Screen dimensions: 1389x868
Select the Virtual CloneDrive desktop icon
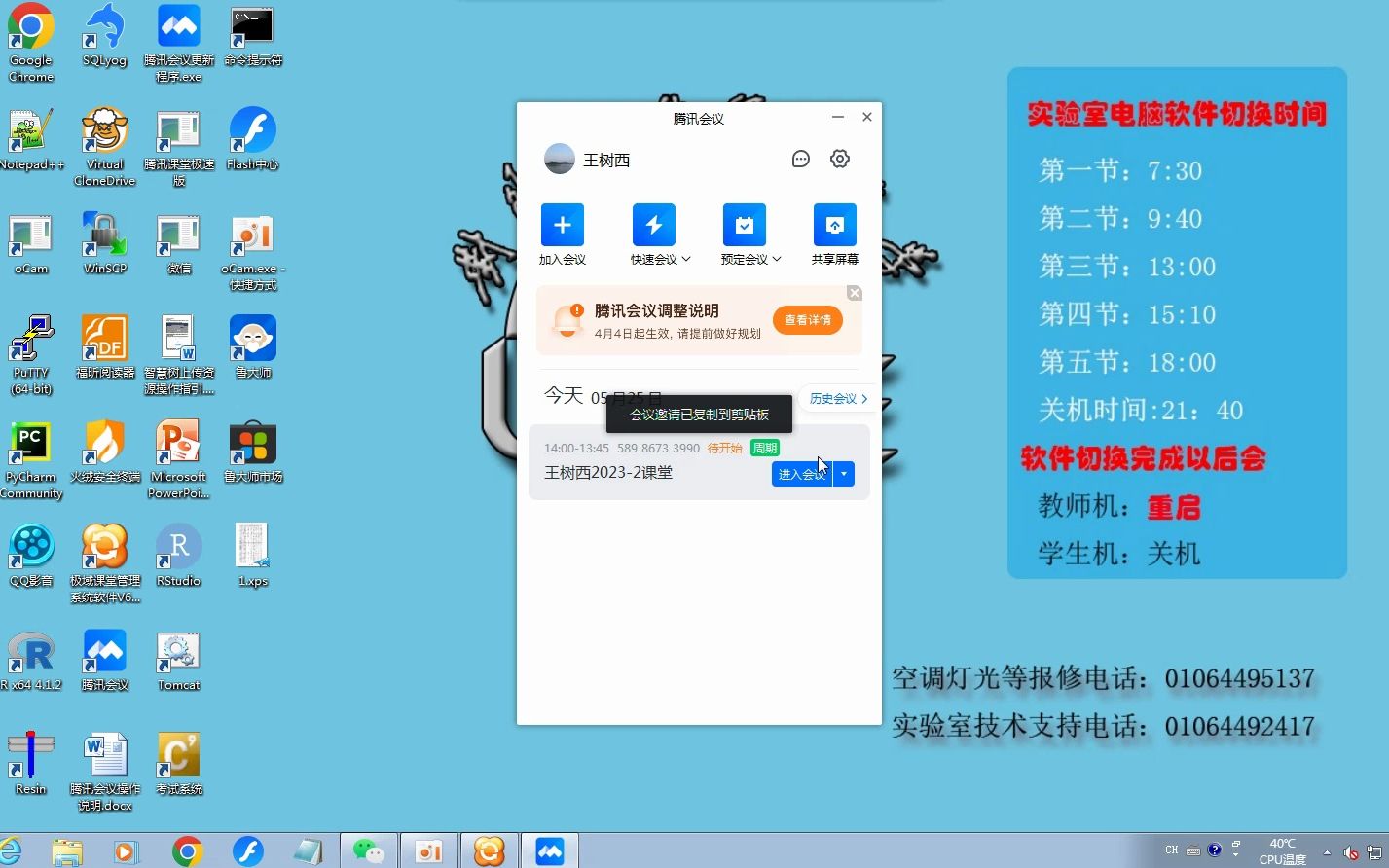pos(105,147)
